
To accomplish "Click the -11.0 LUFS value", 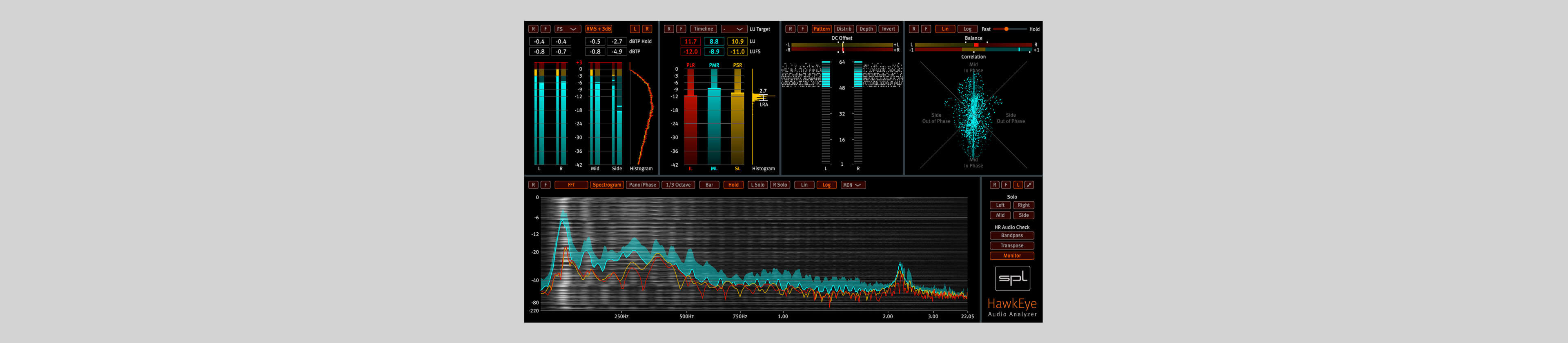I will (x=737, y=52).
